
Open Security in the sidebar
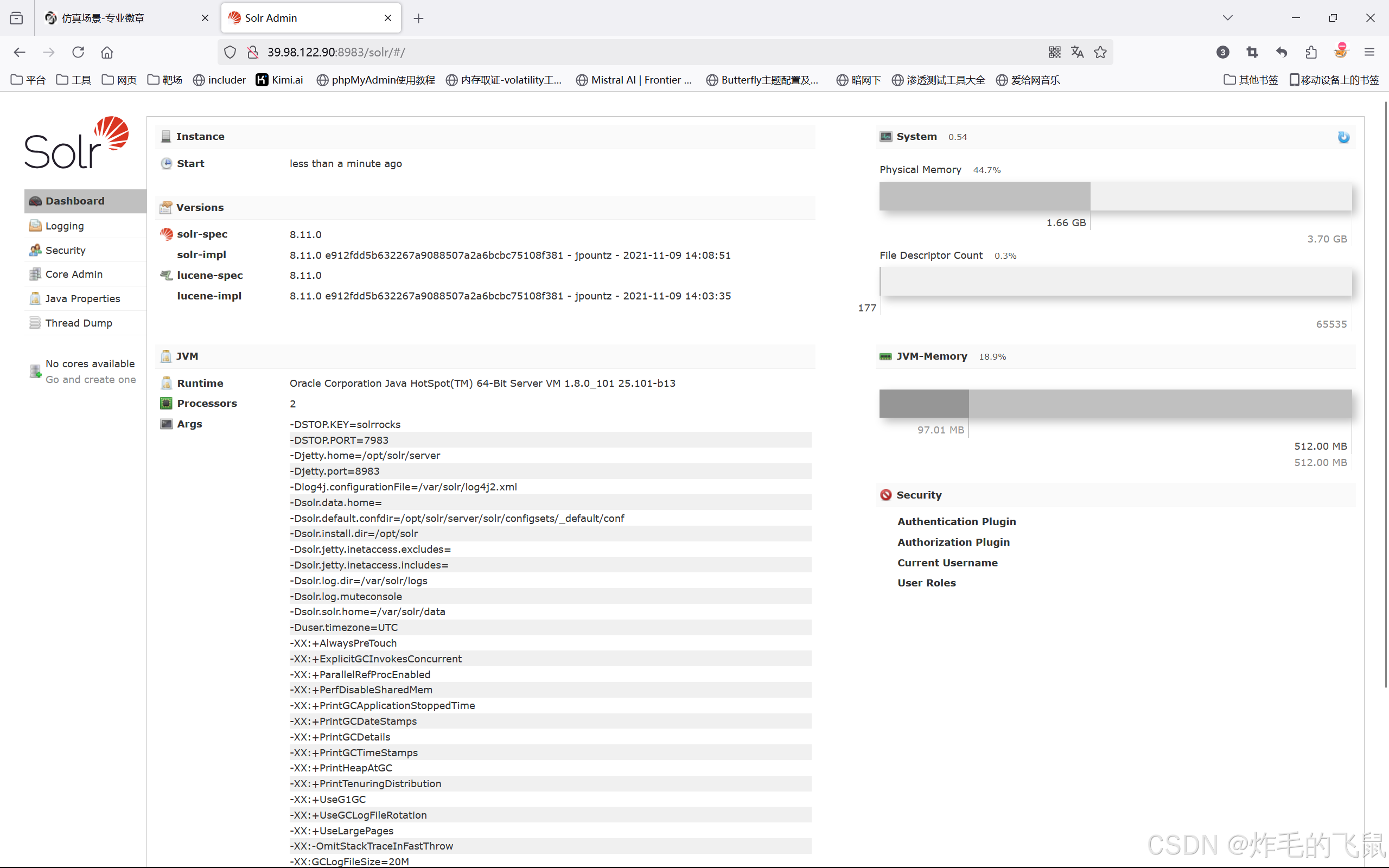65,250
